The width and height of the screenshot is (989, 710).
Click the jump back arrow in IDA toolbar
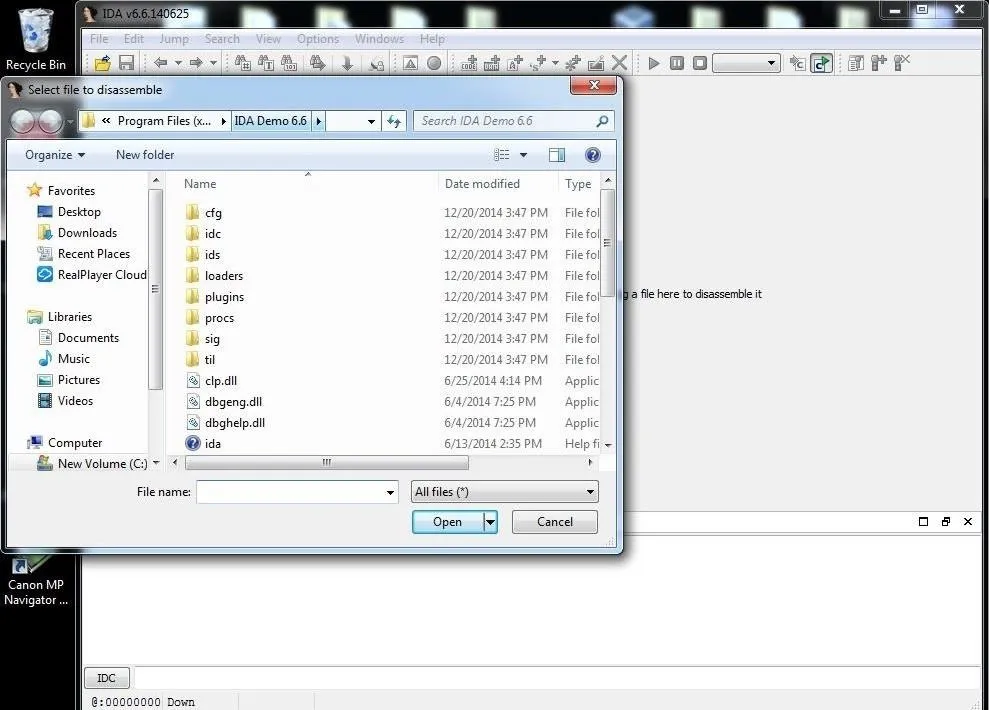(x=161, y=62)
